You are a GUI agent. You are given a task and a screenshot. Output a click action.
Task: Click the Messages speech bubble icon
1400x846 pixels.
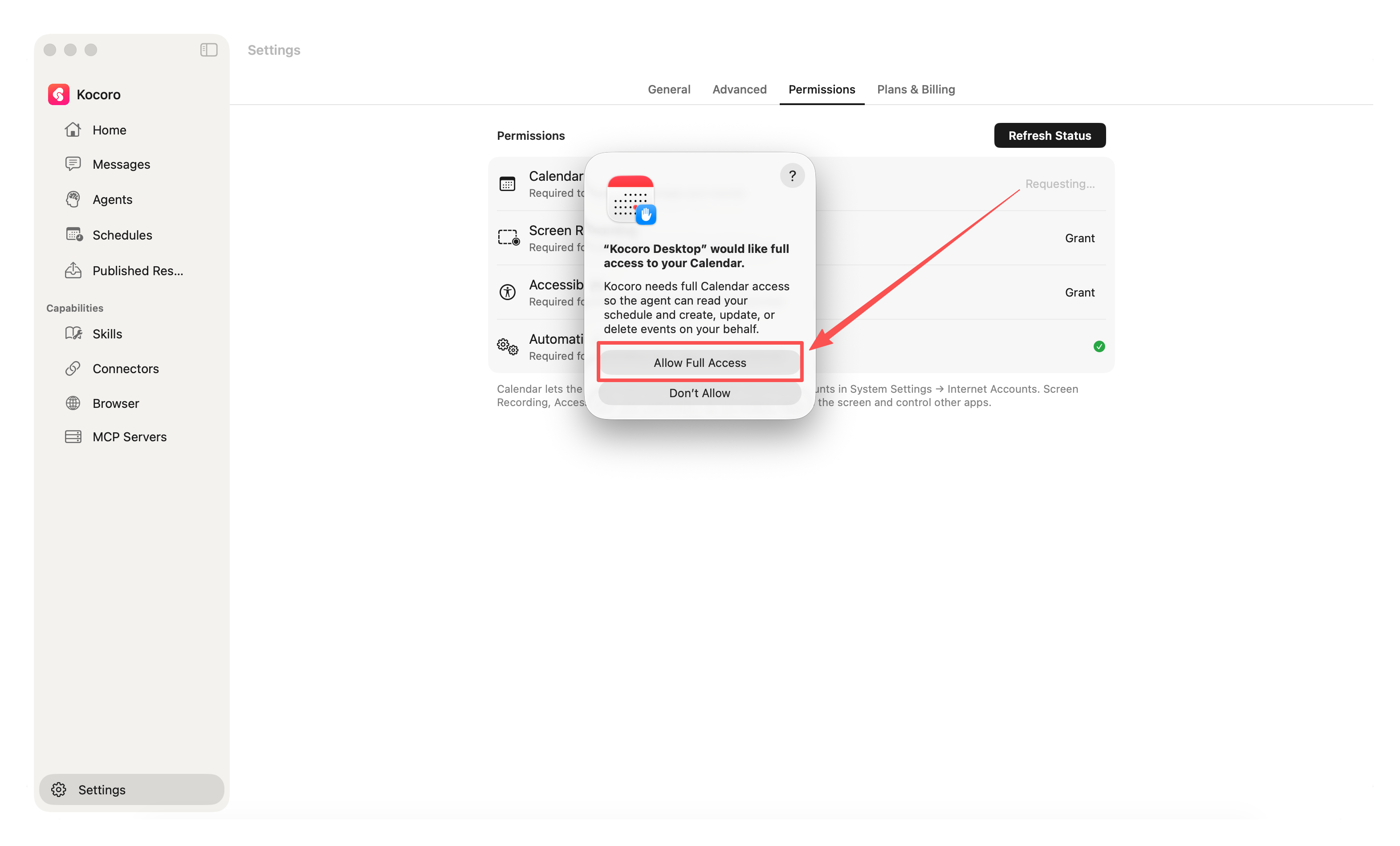pos(73,164)
